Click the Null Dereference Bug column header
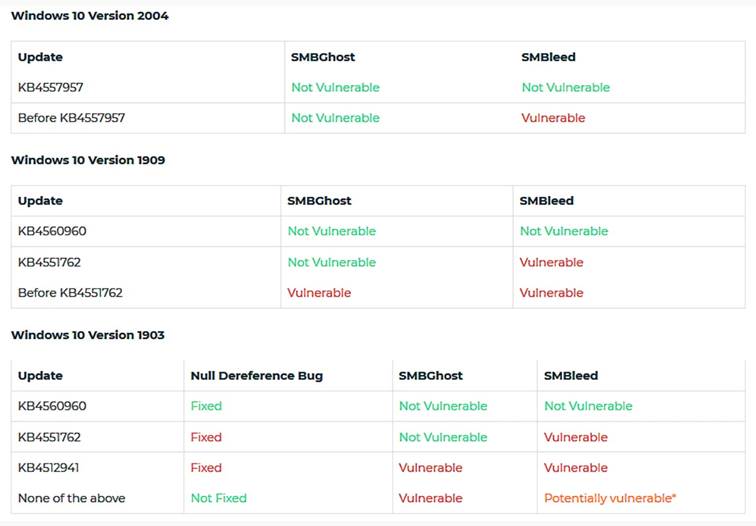This screenshot has height=526, width=756. click(x=256, y=376)
